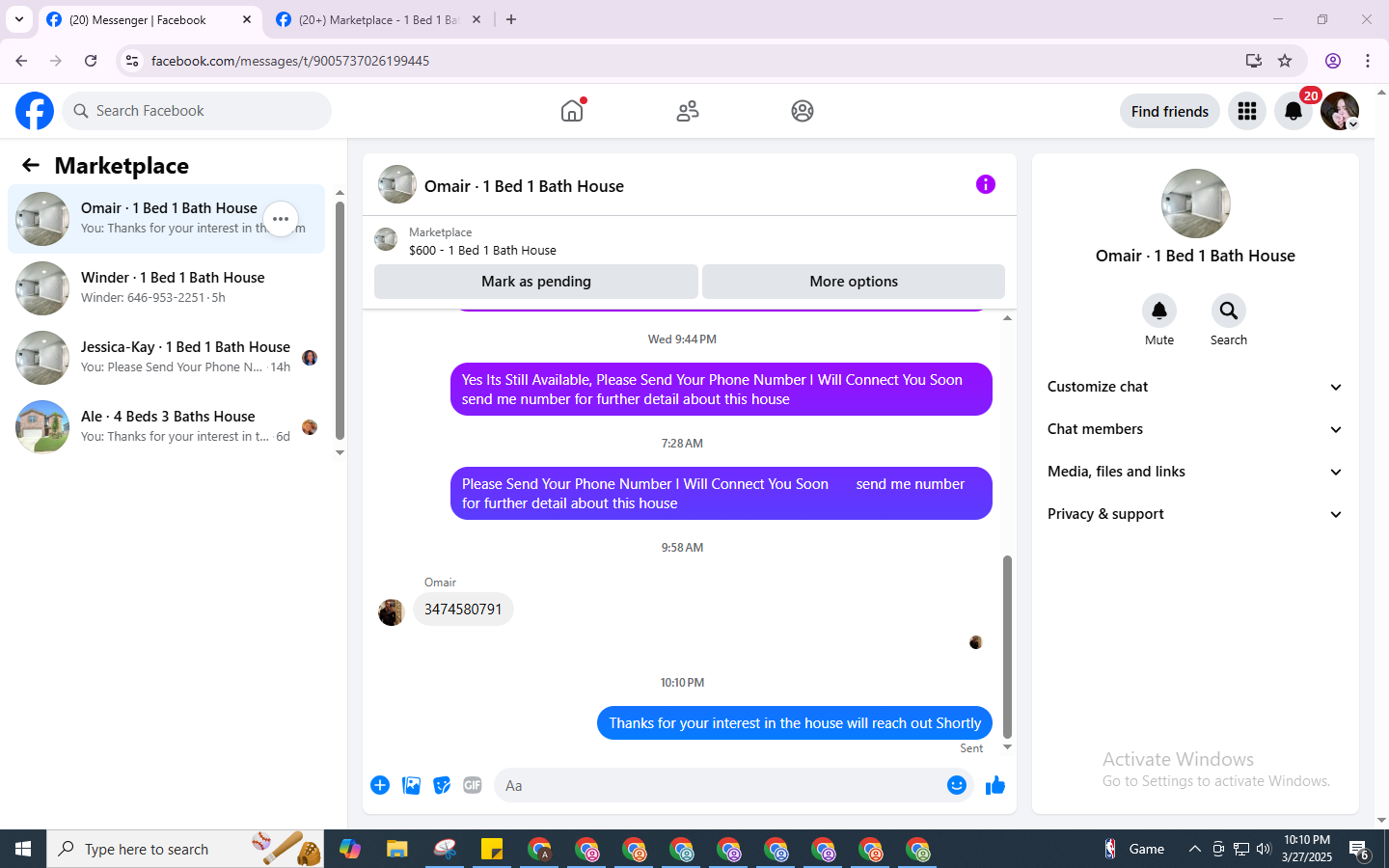Image resolution: width=1389 pixels, height=868 pixels.
Task: View site information icon in address bar
Action: click(132, 61)
